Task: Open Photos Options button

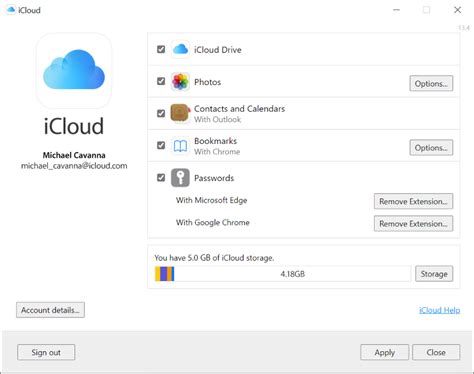Action: (x=431, y=83)
